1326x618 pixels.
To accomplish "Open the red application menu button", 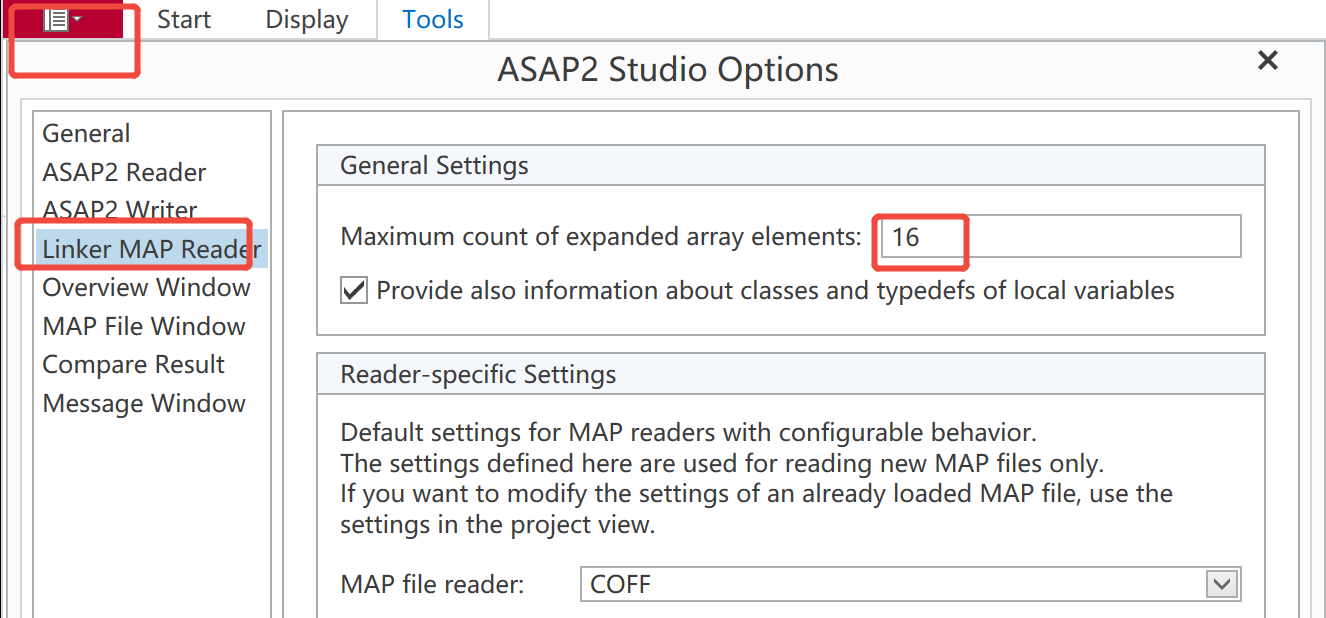I will tap(63, 20).
